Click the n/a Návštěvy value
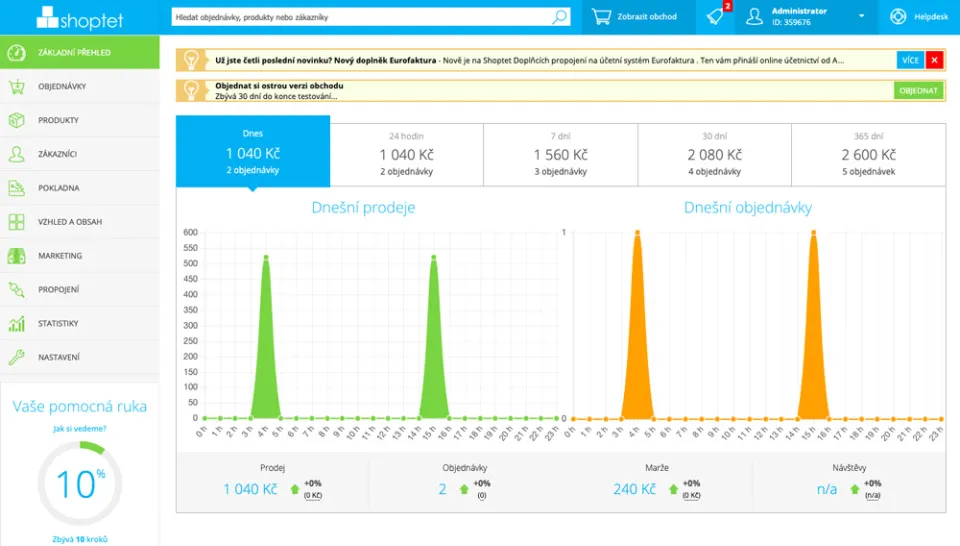960x546 pixels. [827, 489]
